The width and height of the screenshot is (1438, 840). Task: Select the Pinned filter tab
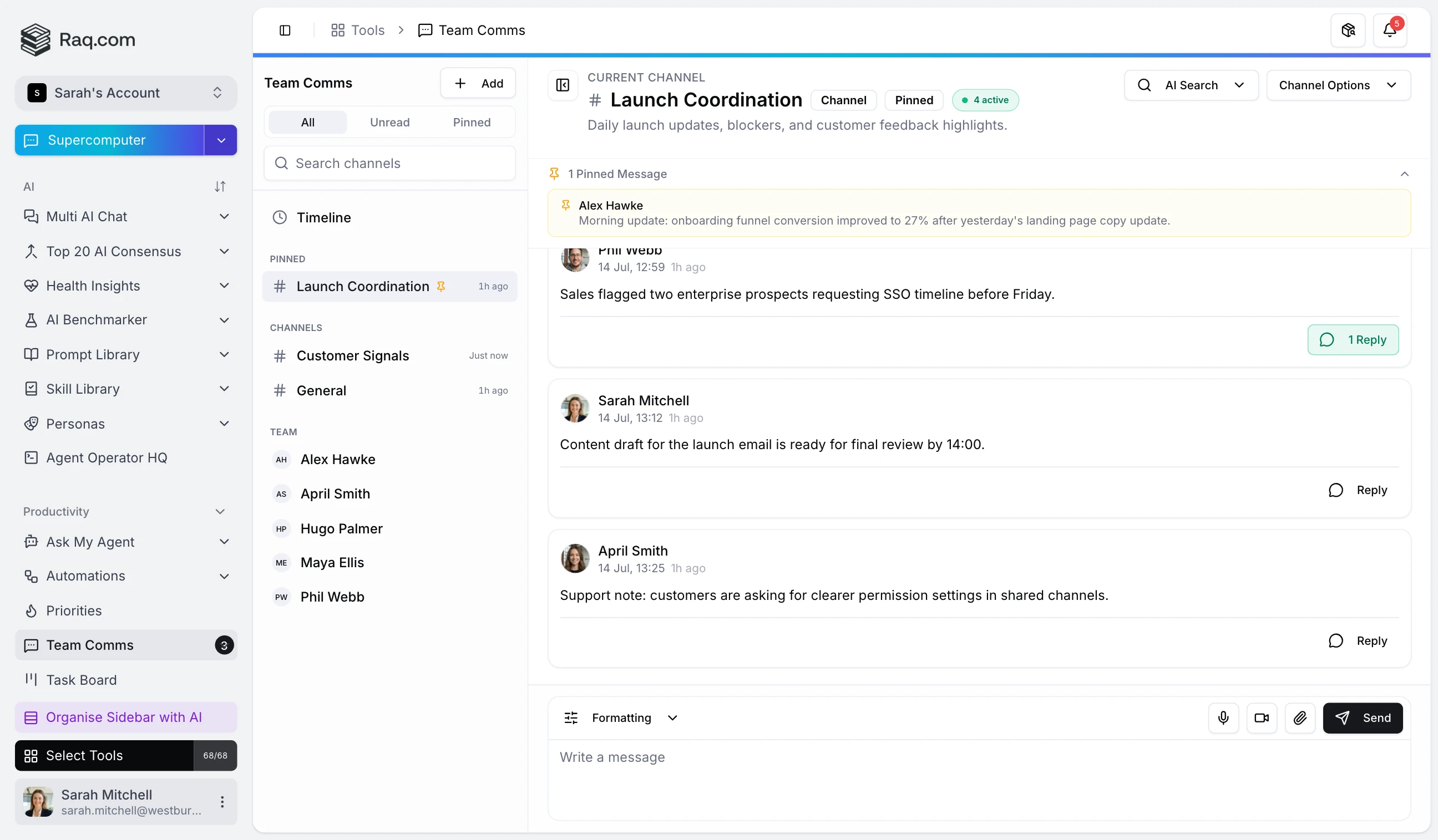(472, 122)
